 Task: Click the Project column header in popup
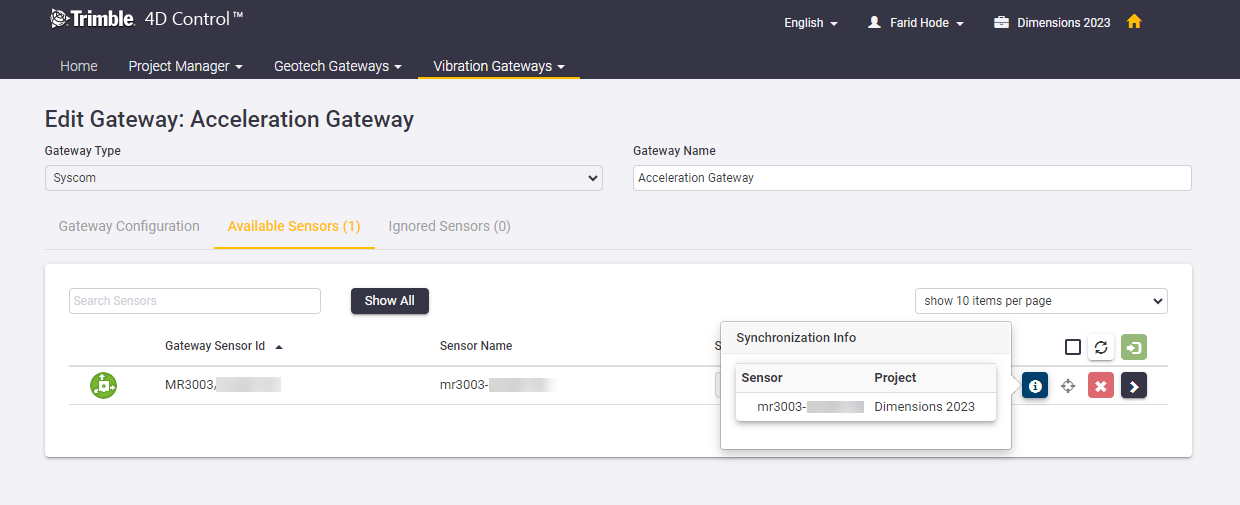(895, 378)
